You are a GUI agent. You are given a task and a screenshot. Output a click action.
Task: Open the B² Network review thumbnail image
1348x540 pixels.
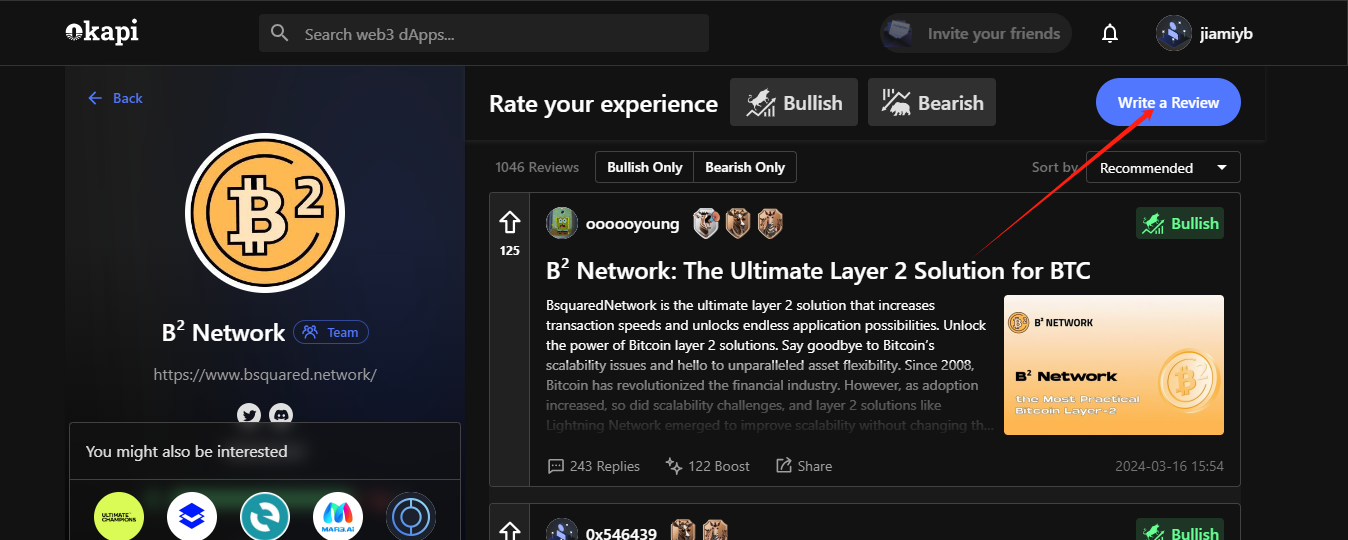(x=1114, y=365)
